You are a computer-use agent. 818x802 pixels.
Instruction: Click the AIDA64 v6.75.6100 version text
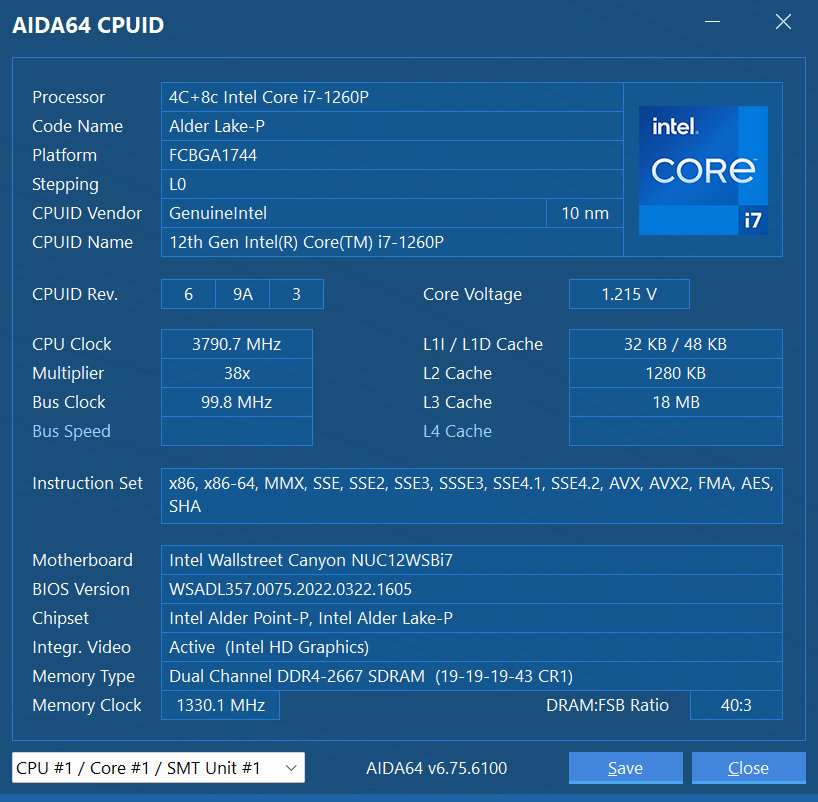[x=436, y=768]
